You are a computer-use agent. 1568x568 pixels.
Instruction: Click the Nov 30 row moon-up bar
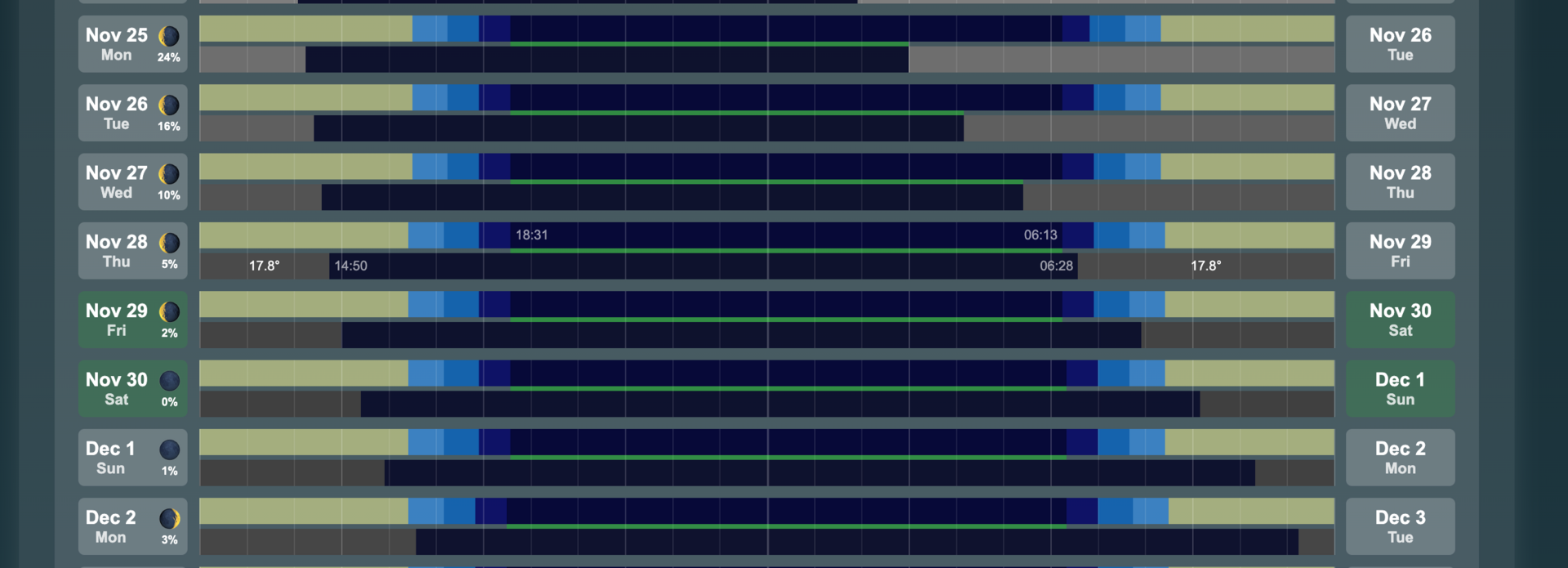pyautogui.click(x=781, y=404)
